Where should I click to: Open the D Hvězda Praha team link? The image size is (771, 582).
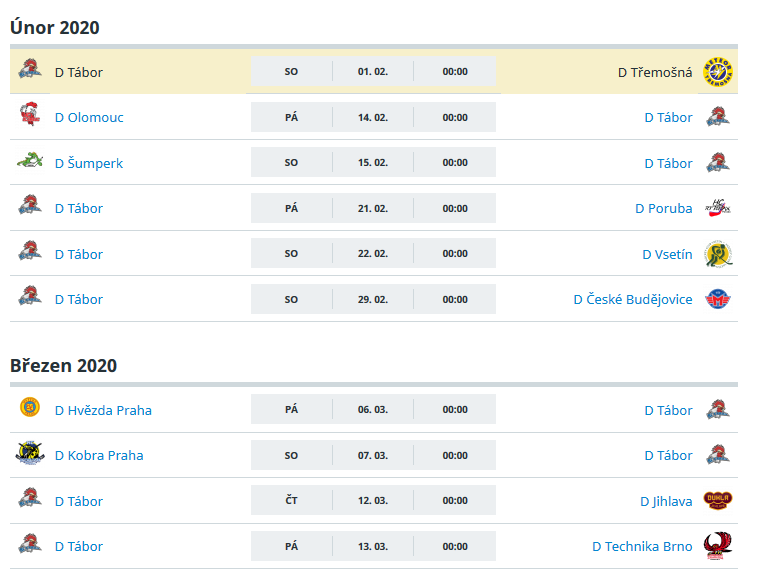103,410
